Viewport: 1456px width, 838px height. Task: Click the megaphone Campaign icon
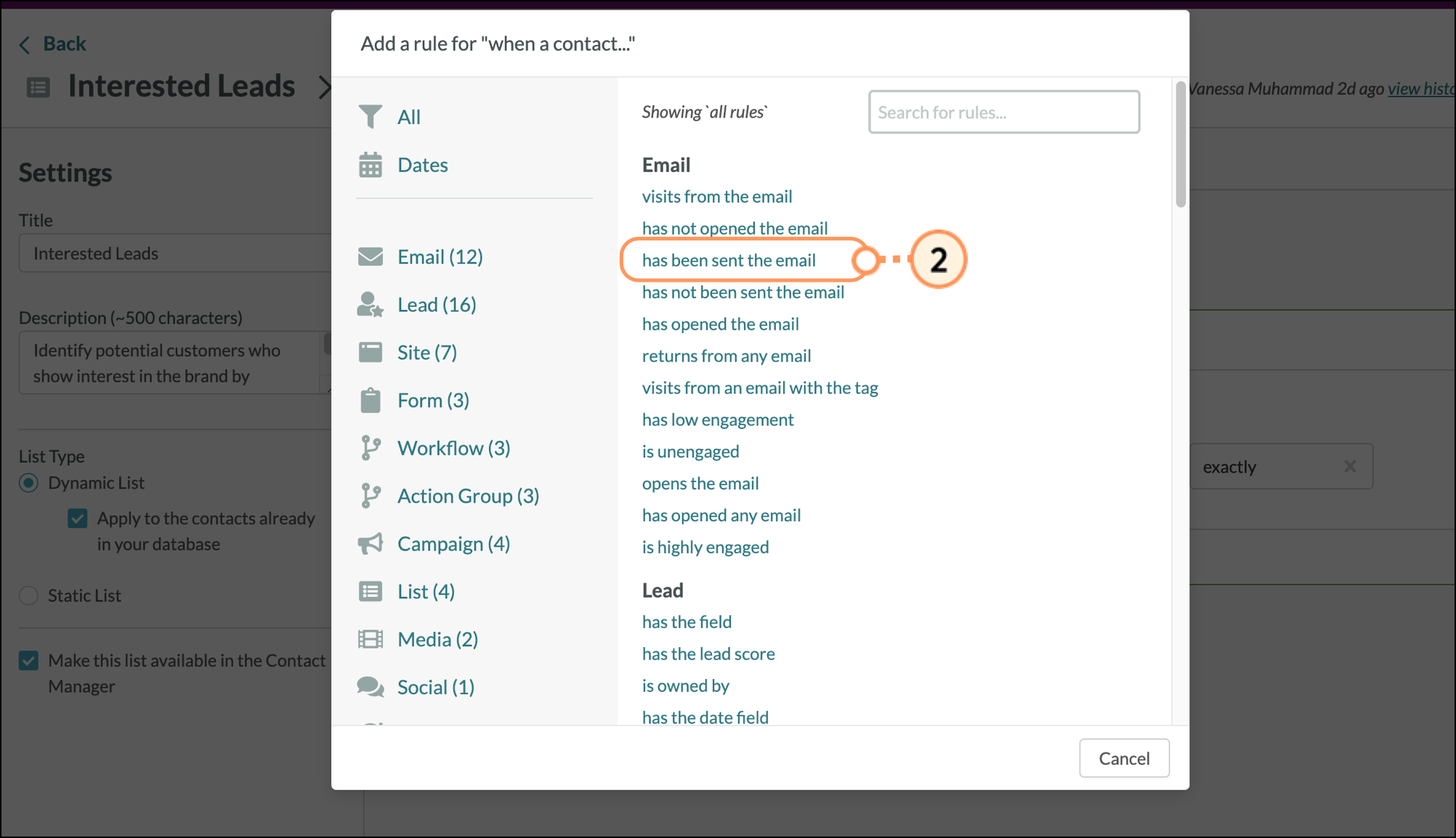point(371,544)
